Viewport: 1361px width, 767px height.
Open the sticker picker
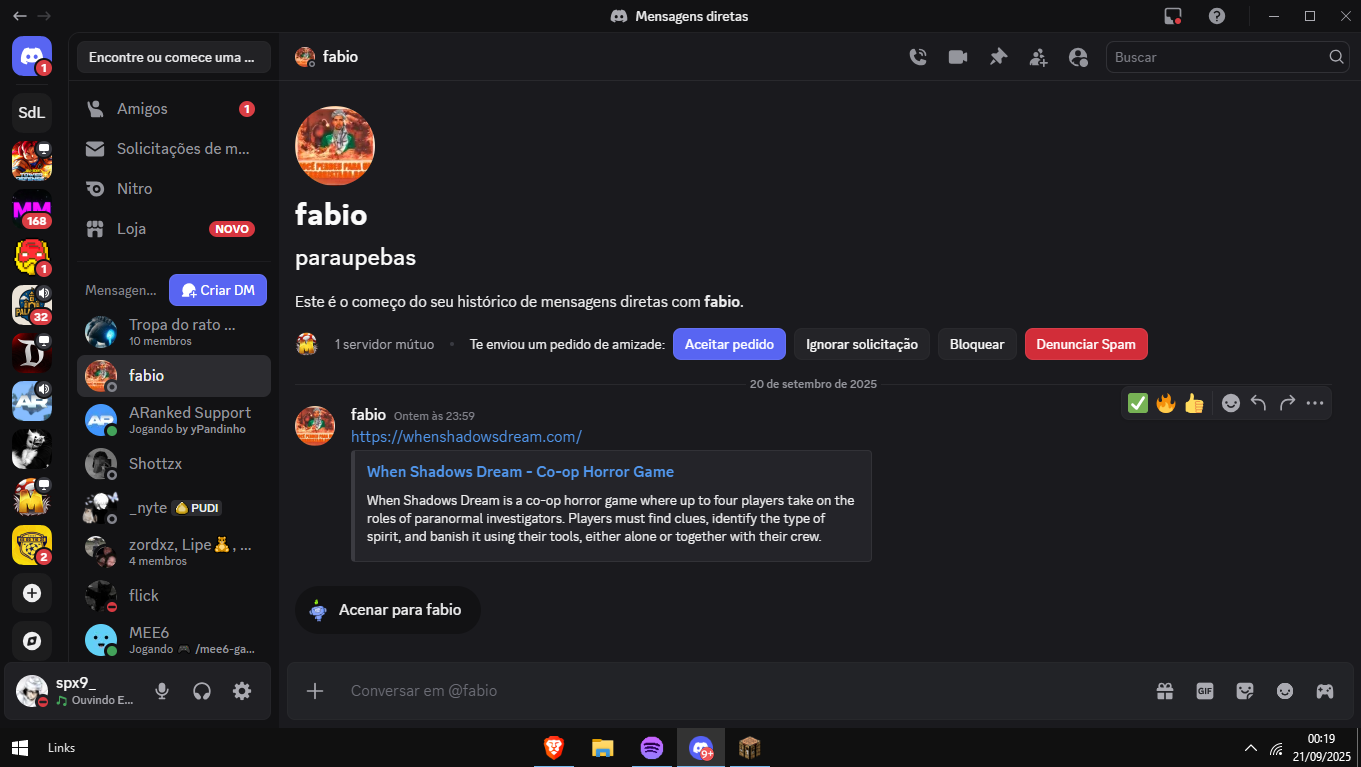(x=1245, y=691)
